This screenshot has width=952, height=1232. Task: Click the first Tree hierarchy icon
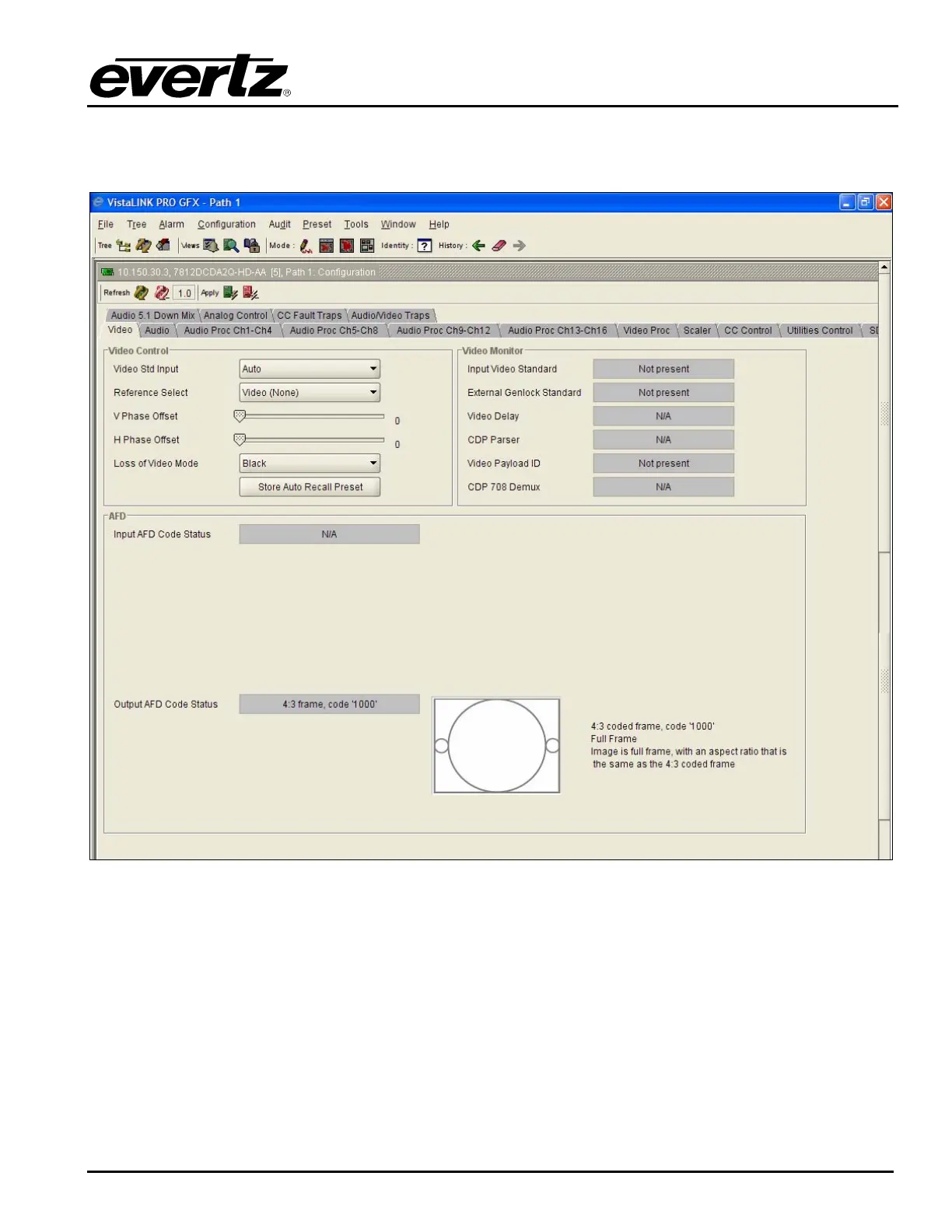(x=123, y=246)
